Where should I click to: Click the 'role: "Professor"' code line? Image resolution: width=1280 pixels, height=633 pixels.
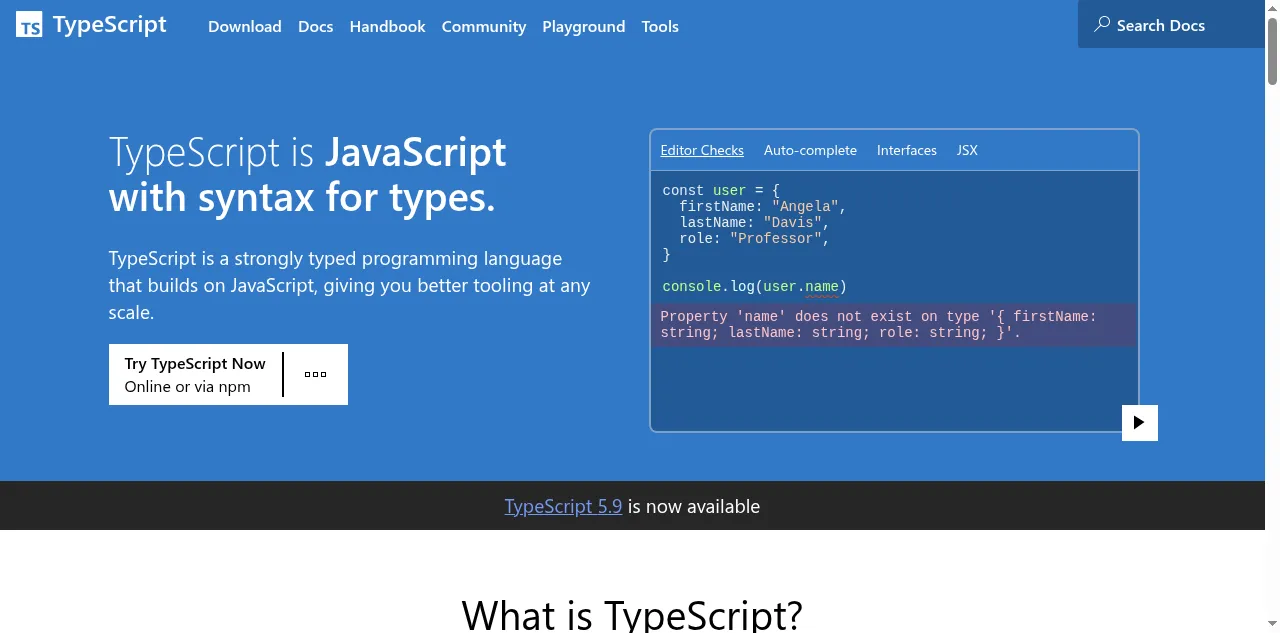pyautogui.click(x=755, y=238)
